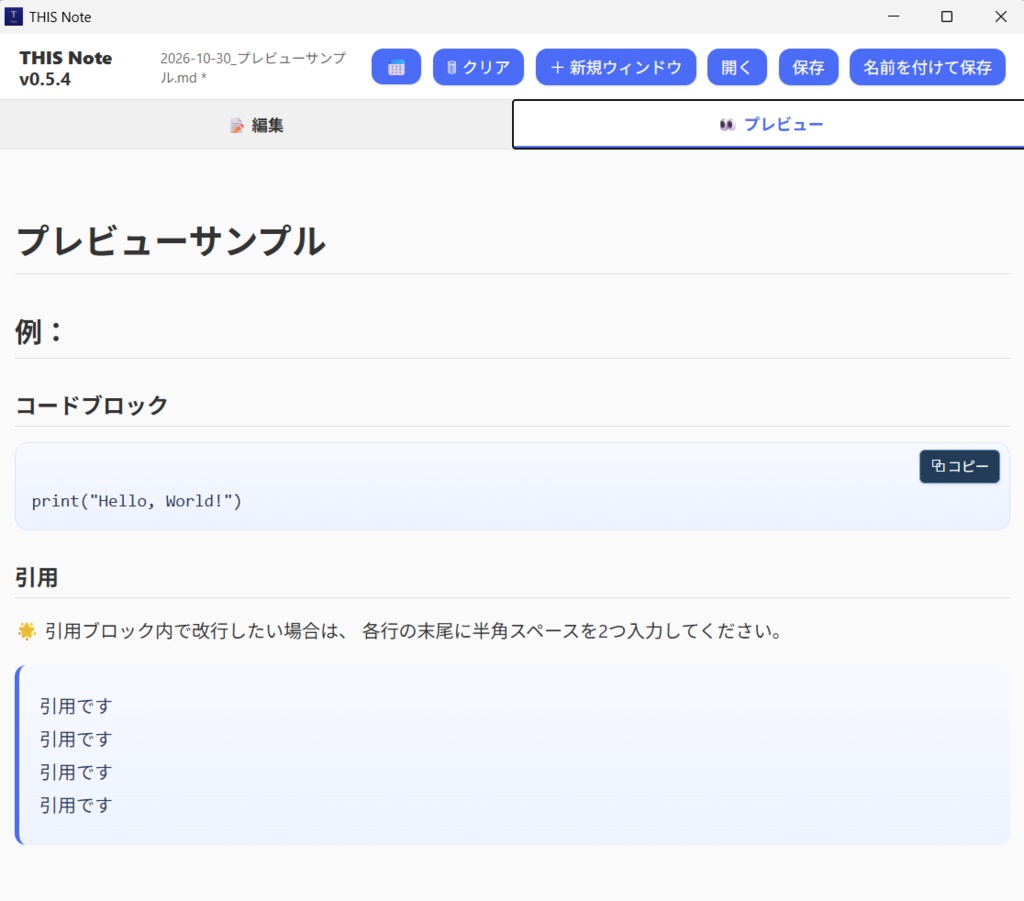This screenshot has width=1024, height=901.
Task: Copy code block with コピー button
Action: [959, 466]
